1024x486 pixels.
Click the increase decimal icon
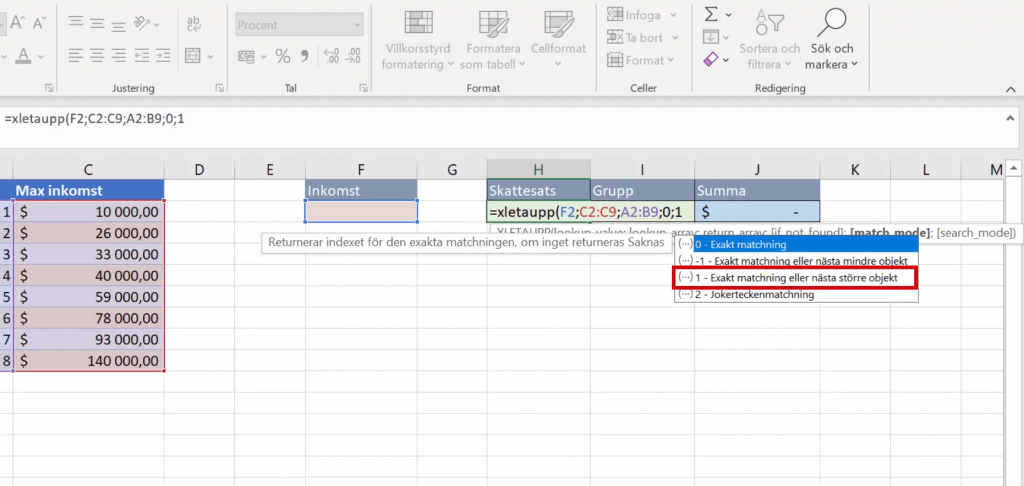(330, 57)
